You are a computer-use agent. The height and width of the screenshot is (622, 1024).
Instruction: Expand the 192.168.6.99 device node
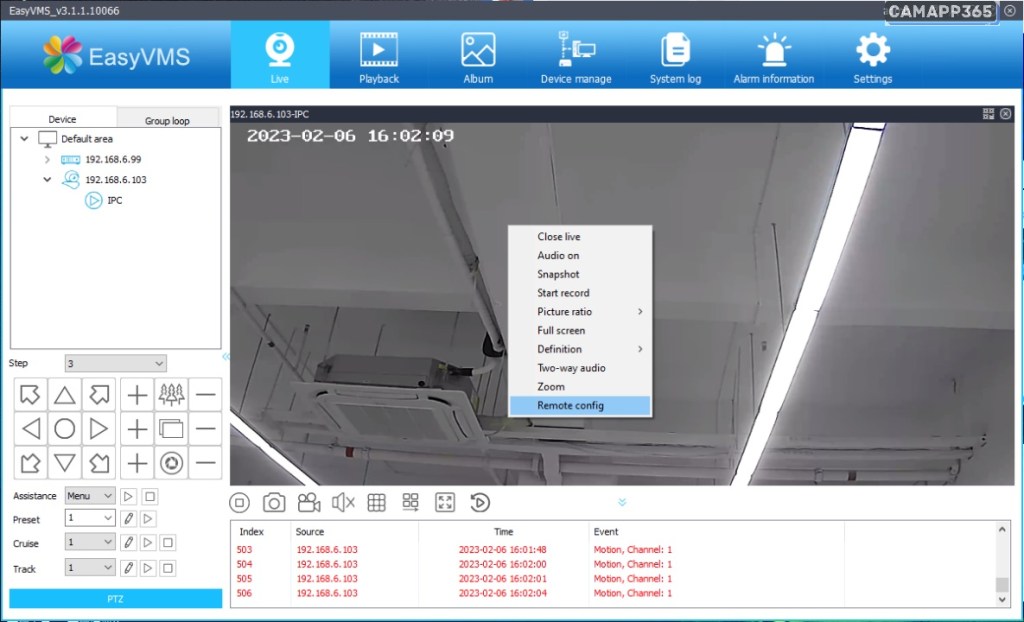[47, 159]
